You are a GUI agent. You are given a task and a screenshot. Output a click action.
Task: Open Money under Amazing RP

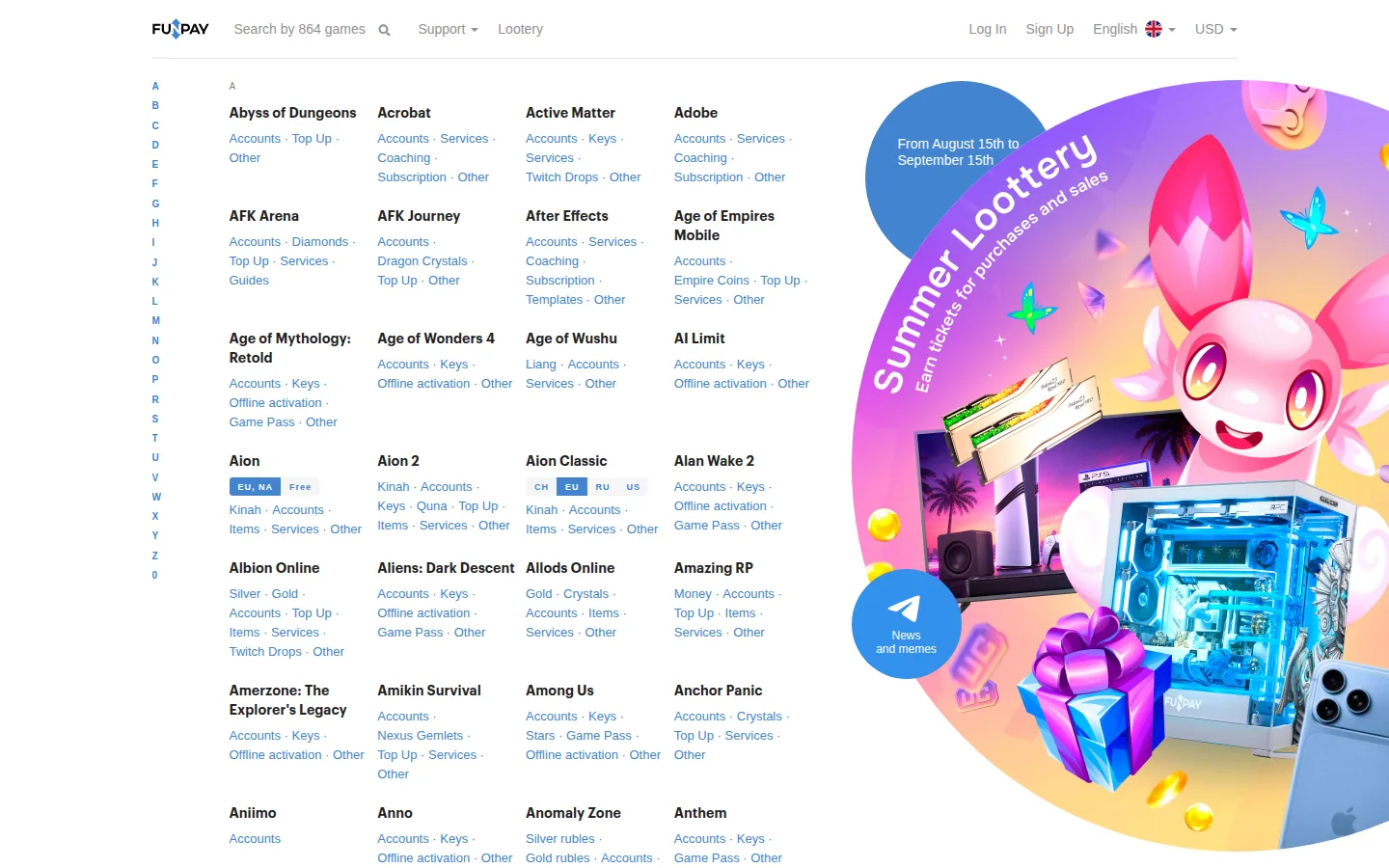[693, 594]
